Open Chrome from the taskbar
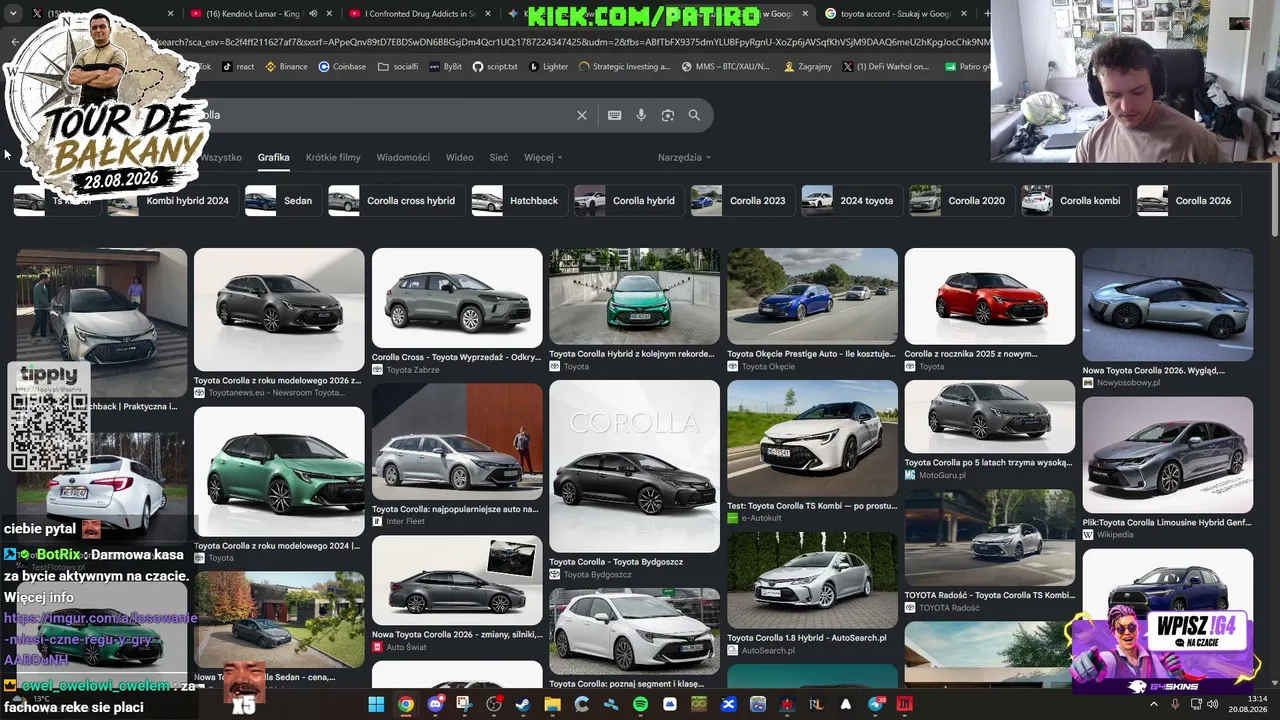This screenshot has height=720, width=1280. coord(405,704)
